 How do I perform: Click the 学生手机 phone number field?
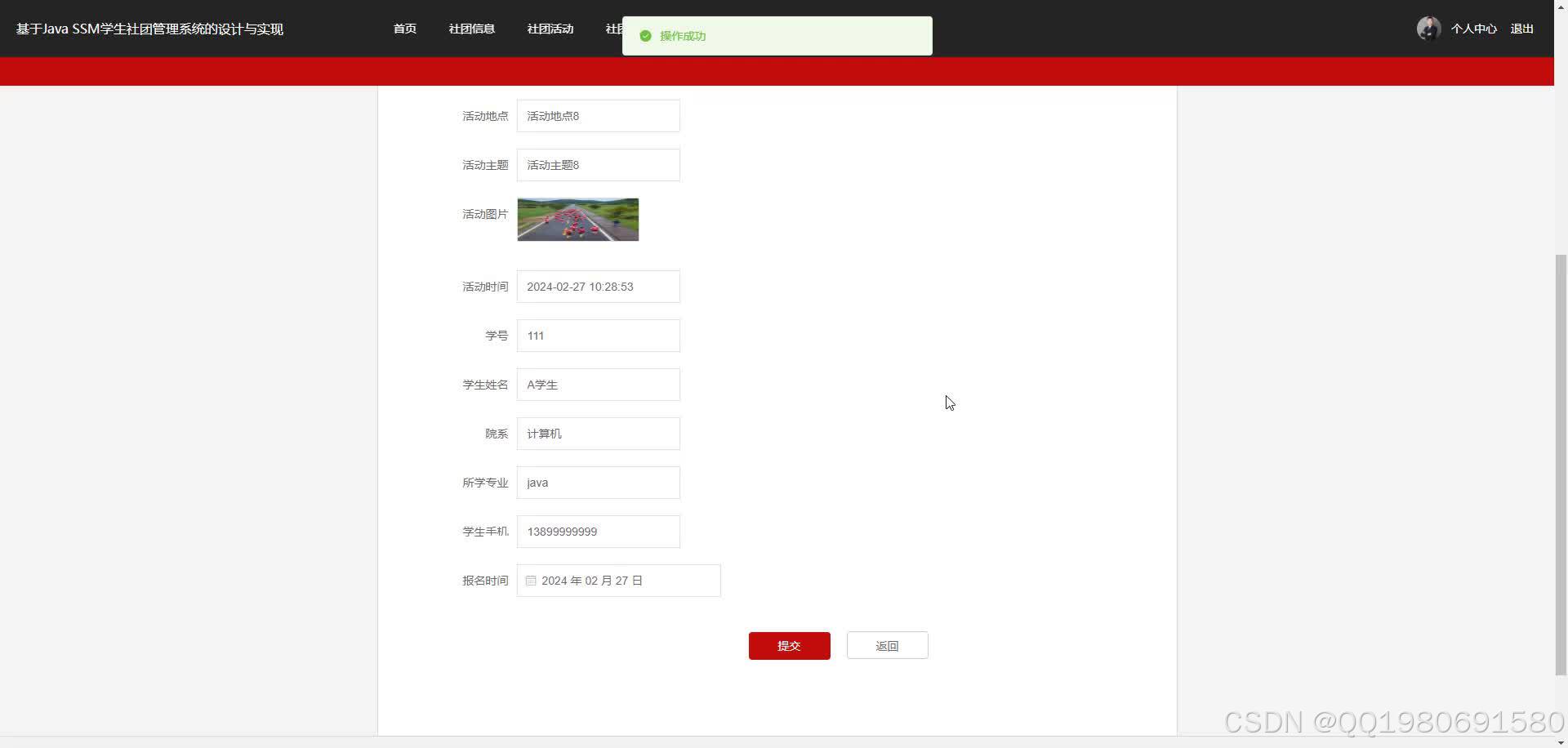tap(598, 531)
